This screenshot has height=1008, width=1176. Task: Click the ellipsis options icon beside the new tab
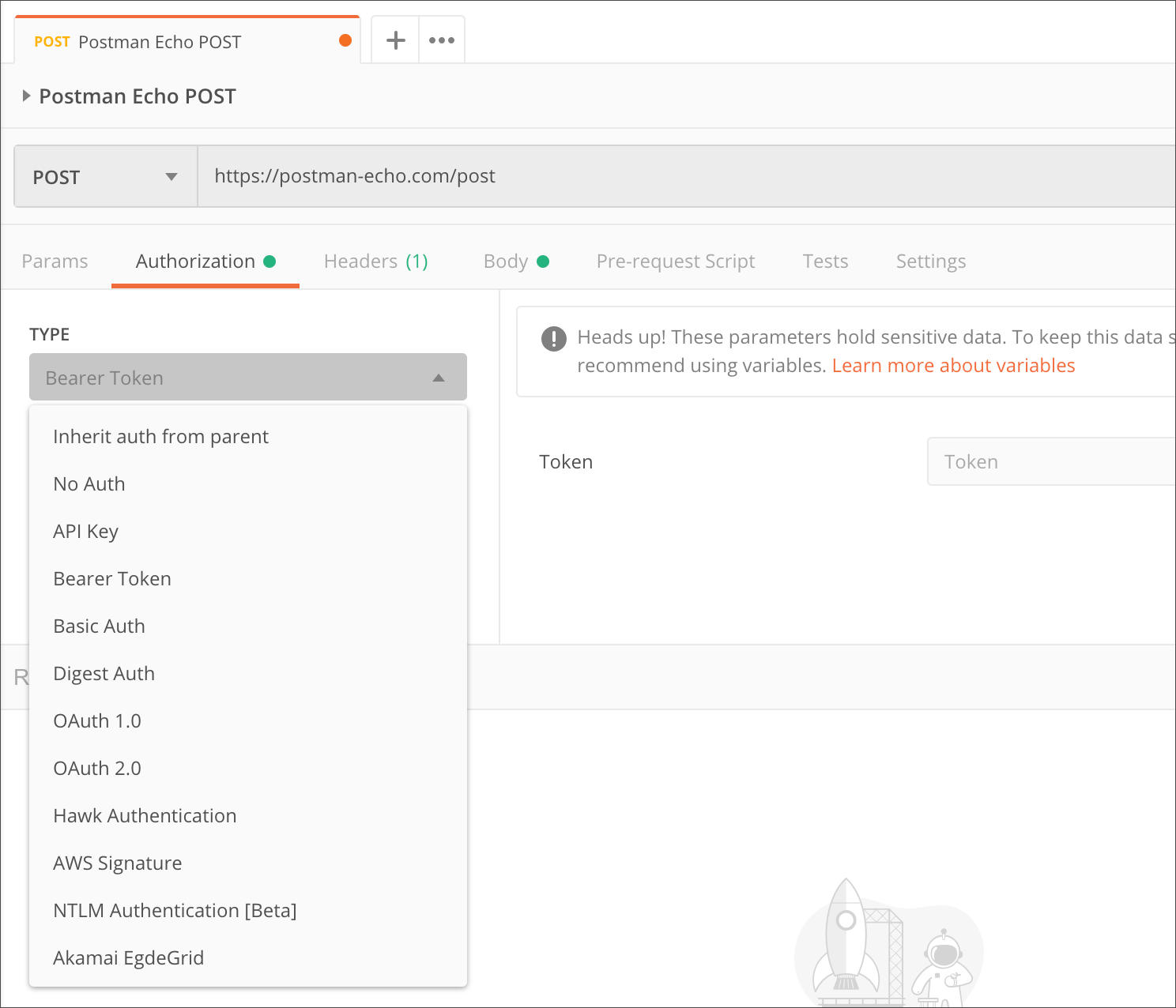pos(441,39)
